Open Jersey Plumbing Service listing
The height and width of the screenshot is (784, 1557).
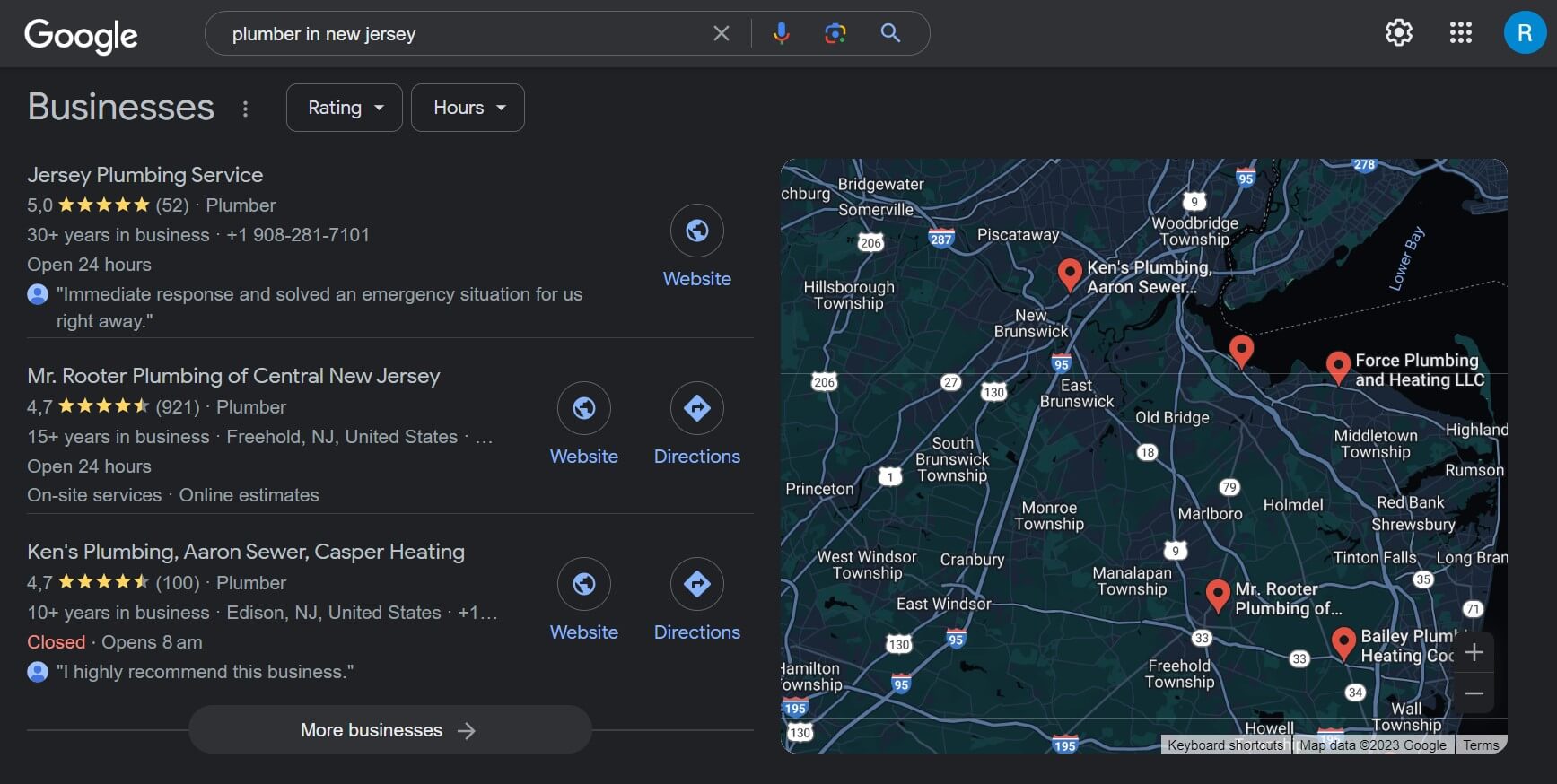pyautogui.click(x=145, y=175)
